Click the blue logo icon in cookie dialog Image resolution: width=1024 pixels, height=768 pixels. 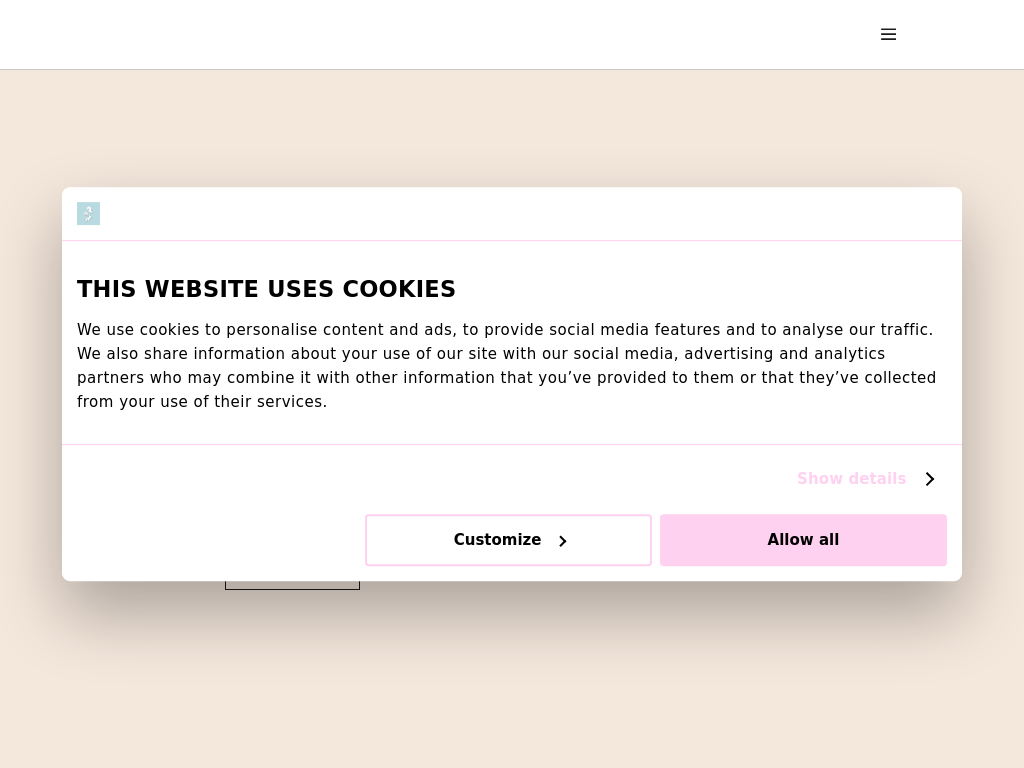pos(88,213)
